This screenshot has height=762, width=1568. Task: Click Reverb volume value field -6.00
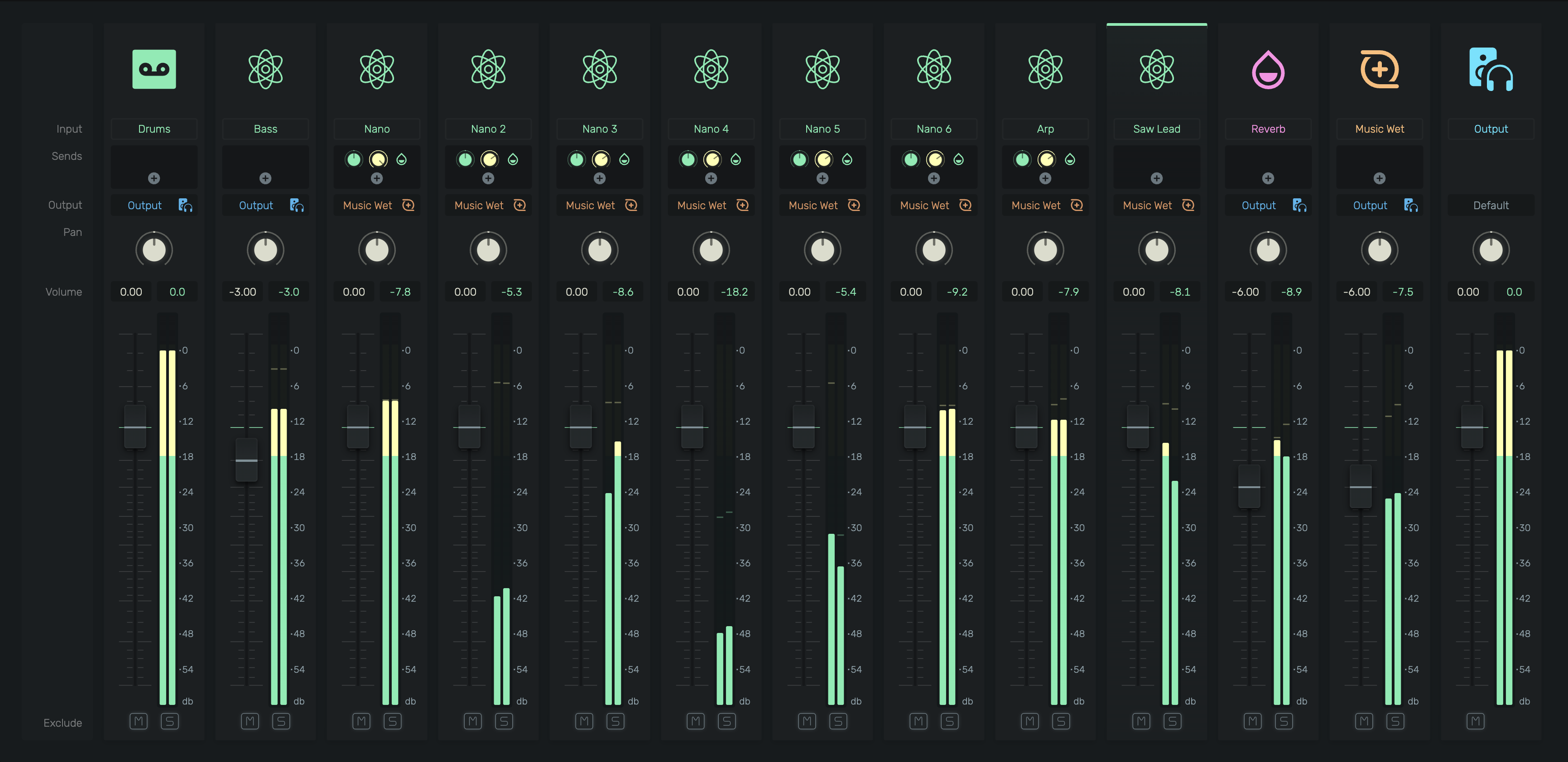(1245, 292)
